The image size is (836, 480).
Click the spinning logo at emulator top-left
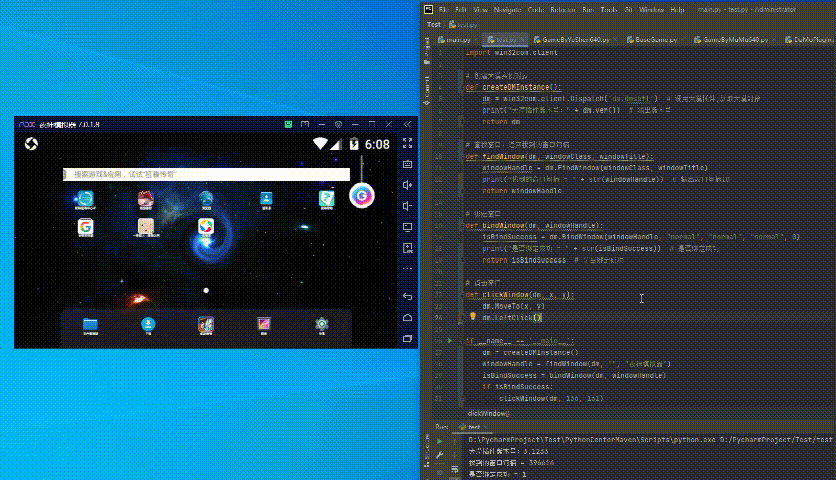pyautogui.click(x=31, y=144)
